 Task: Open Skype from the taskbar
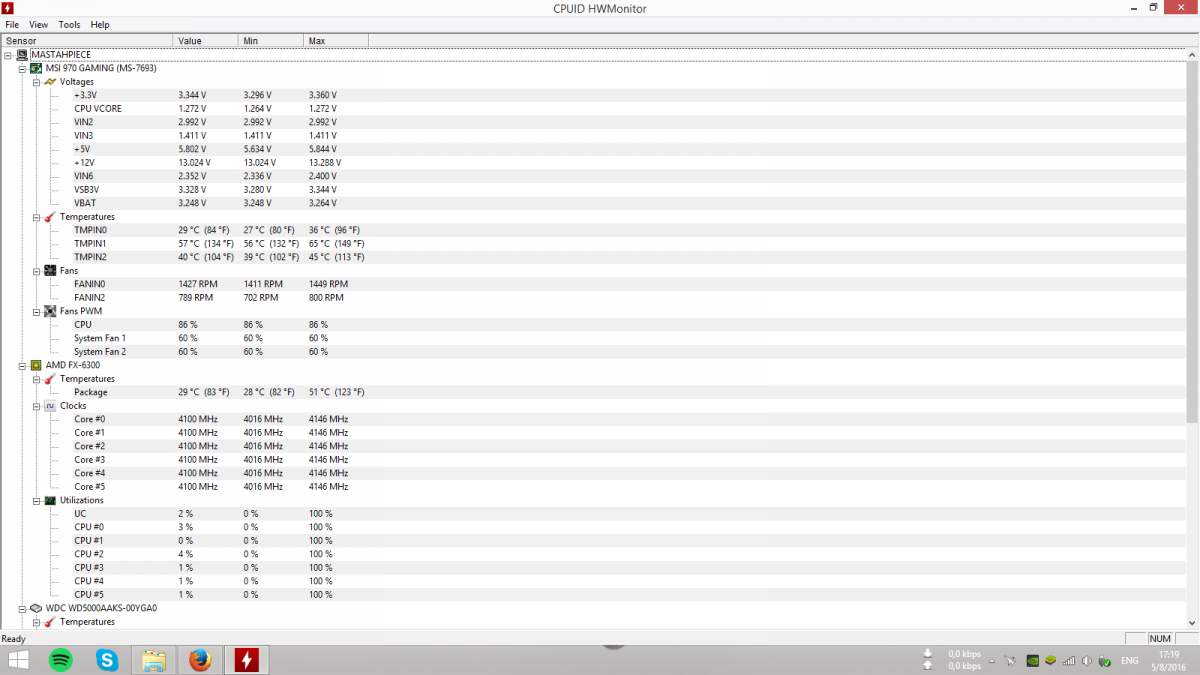tap(107, 660)
